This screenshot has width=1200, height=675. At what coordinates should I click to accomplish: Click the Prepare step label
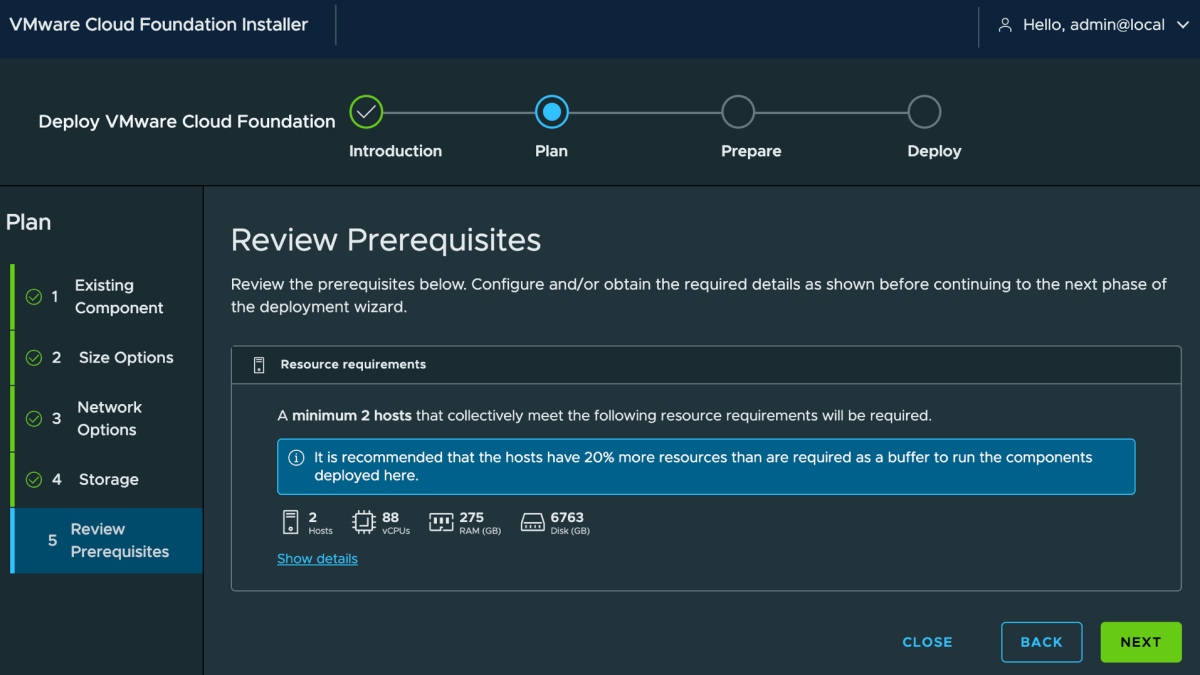[751, 151]
